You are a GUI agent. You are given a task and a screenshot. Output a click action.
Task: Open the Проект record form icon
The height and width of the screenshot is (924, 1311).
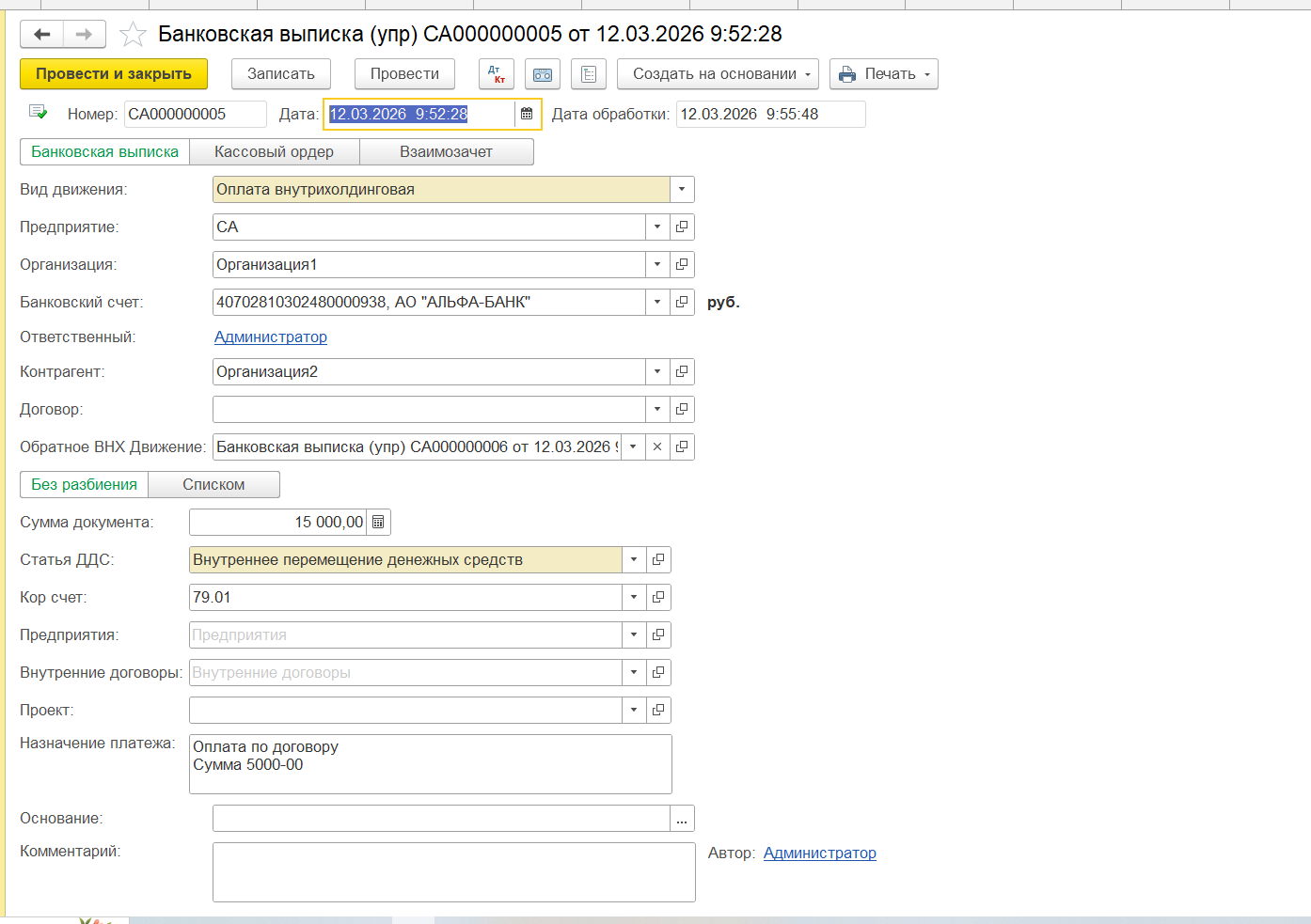[658, 710]
